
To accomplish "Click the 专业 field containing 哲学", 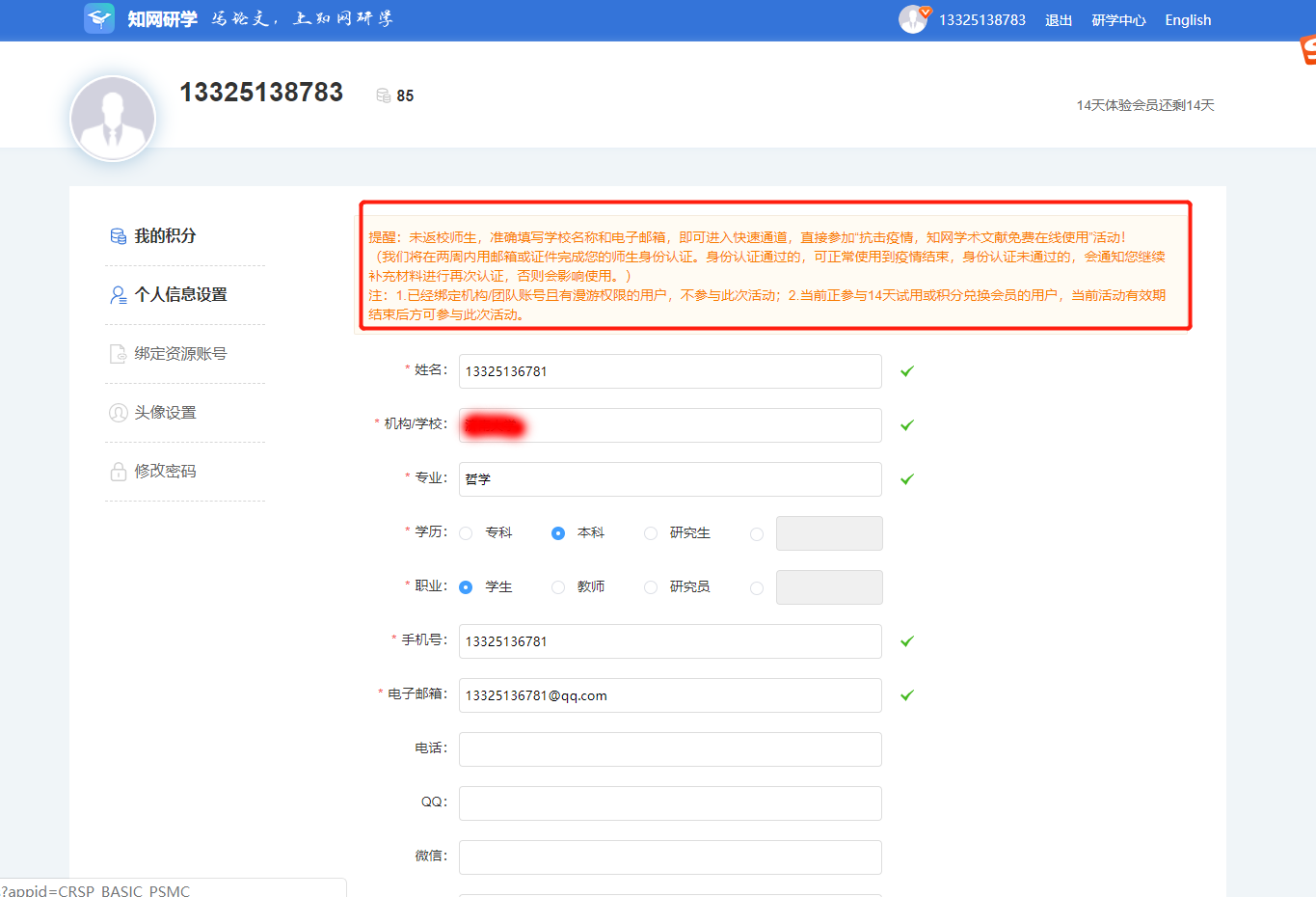I will tap(670, 479).
